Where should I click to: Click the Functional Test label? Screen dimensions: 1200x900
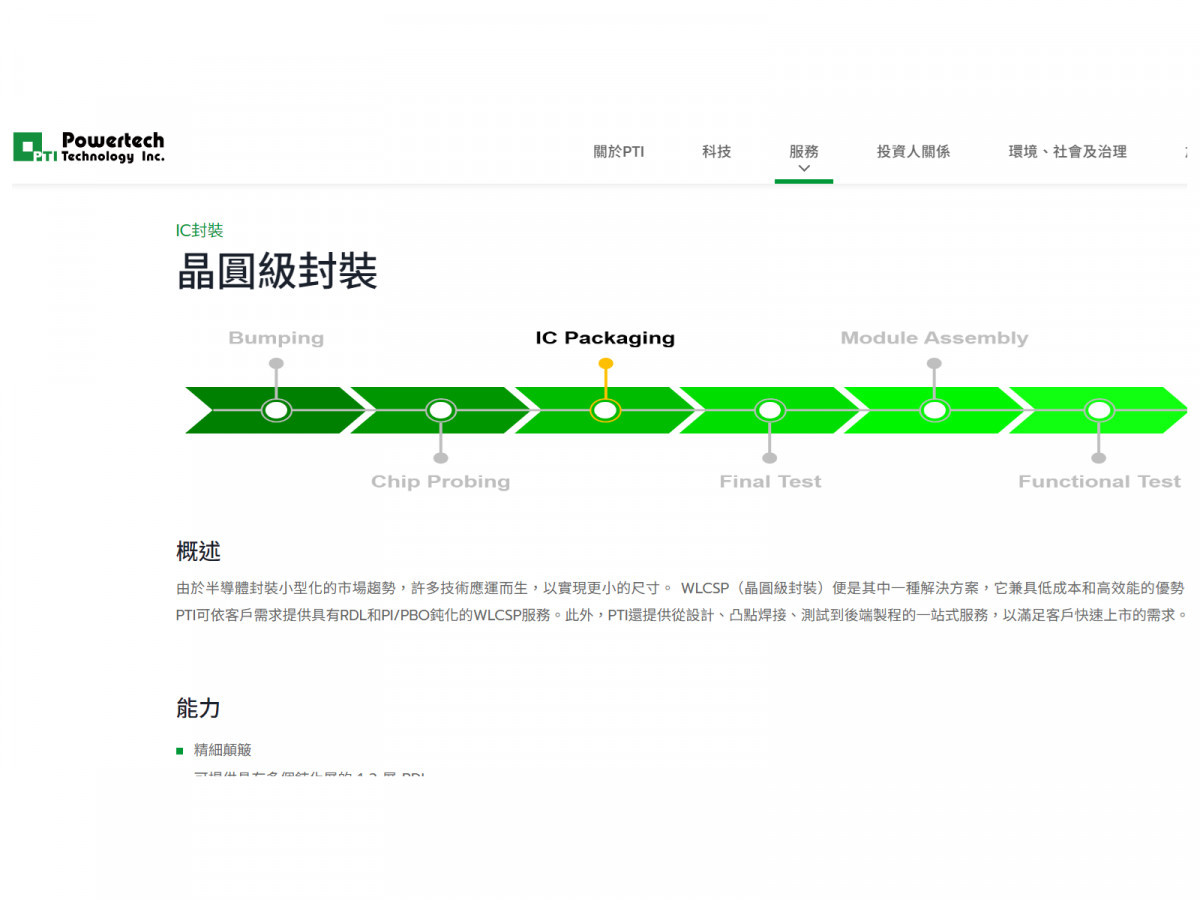1100,481
